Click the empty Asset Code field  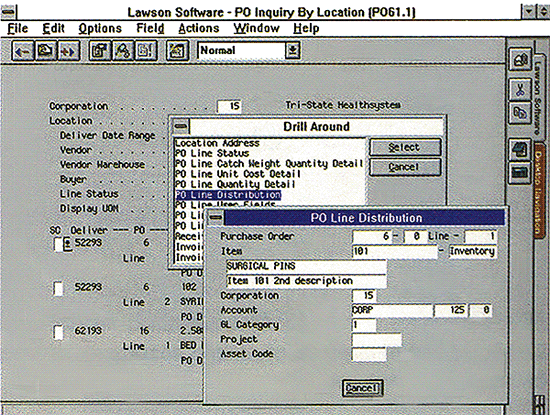[369, 355]
